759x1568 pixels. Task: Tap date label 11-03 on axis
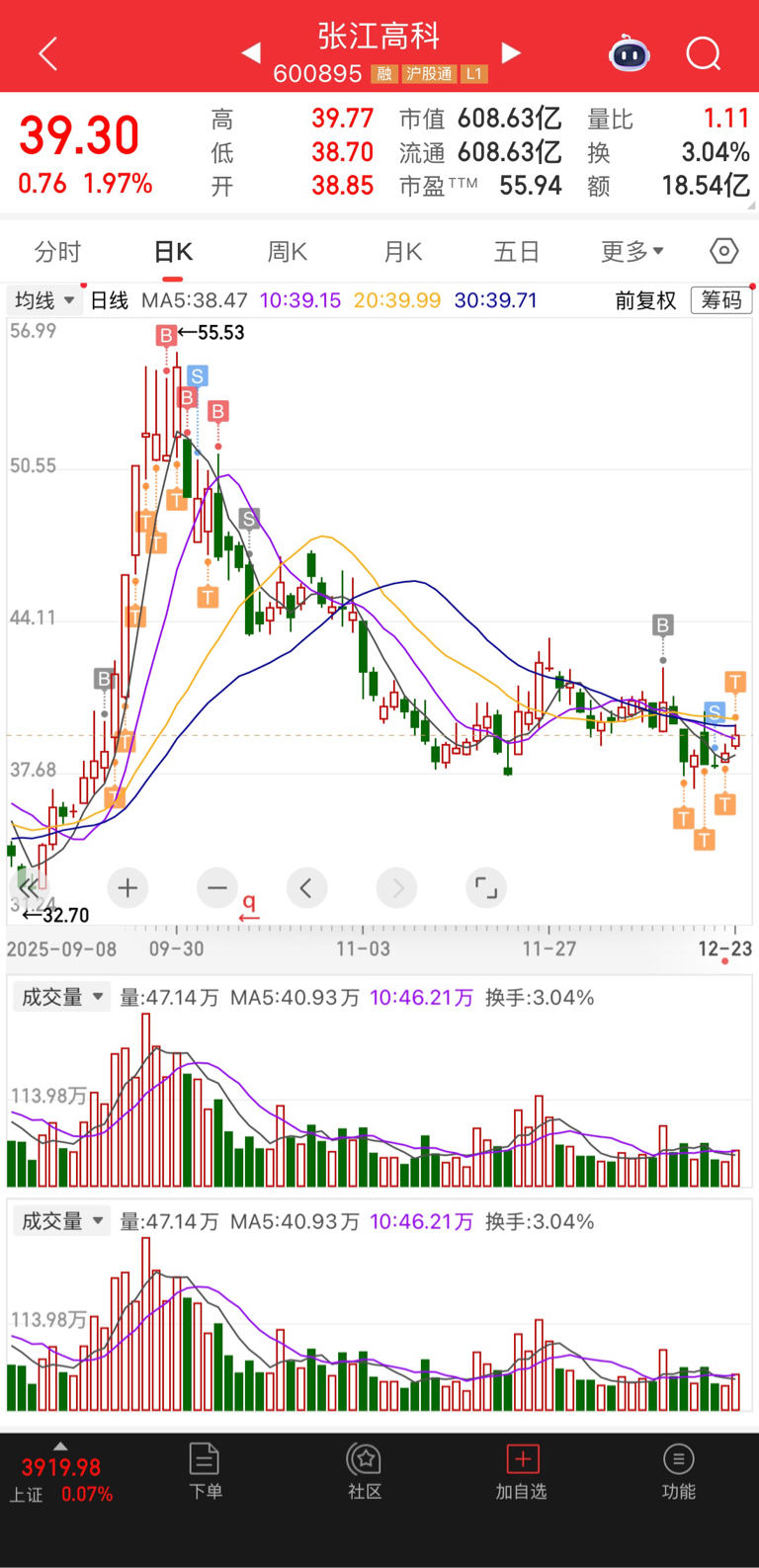click(x=363, y=949)
